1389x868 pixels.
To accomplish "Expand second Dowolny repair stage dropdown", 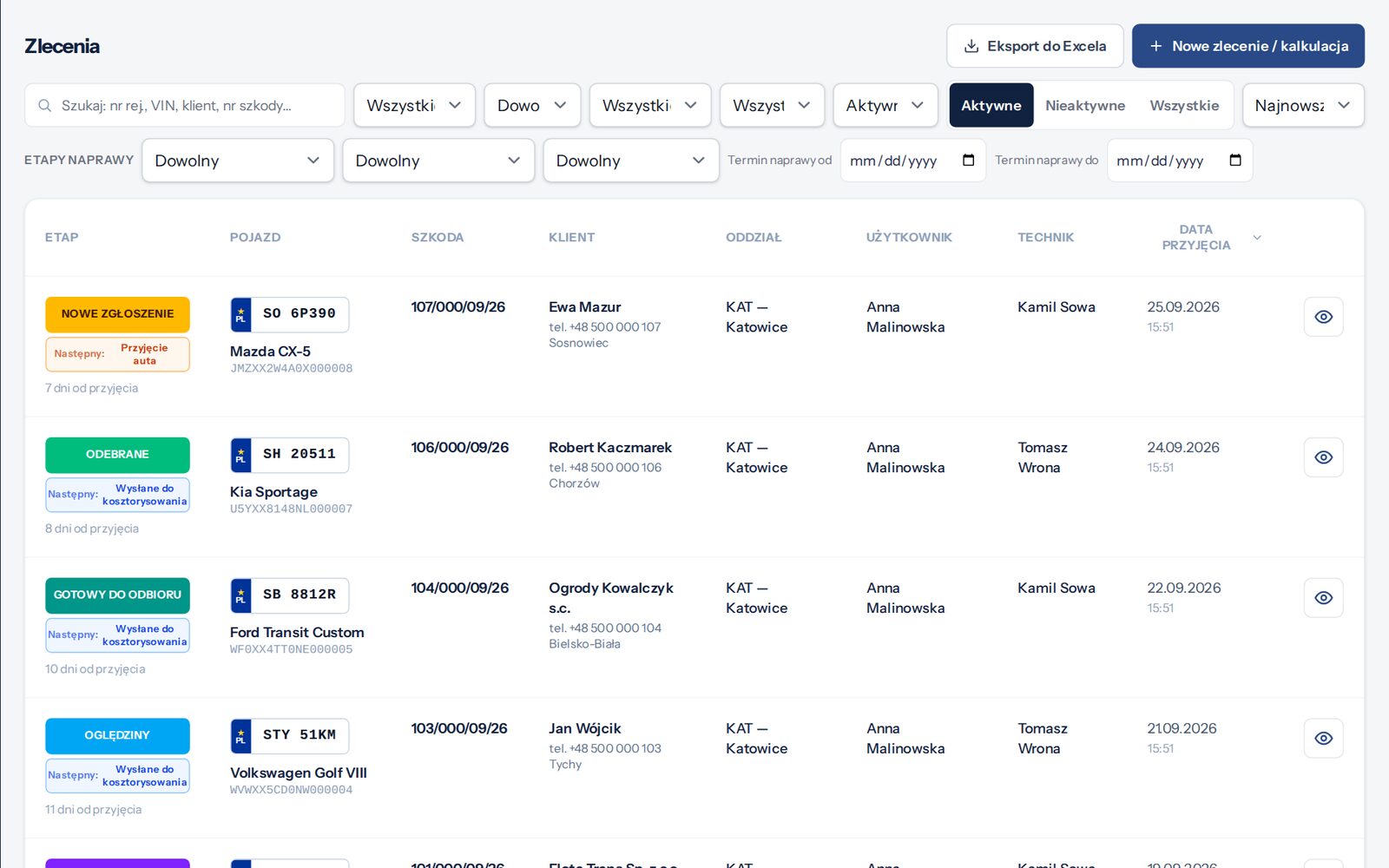I will point(438,161).
